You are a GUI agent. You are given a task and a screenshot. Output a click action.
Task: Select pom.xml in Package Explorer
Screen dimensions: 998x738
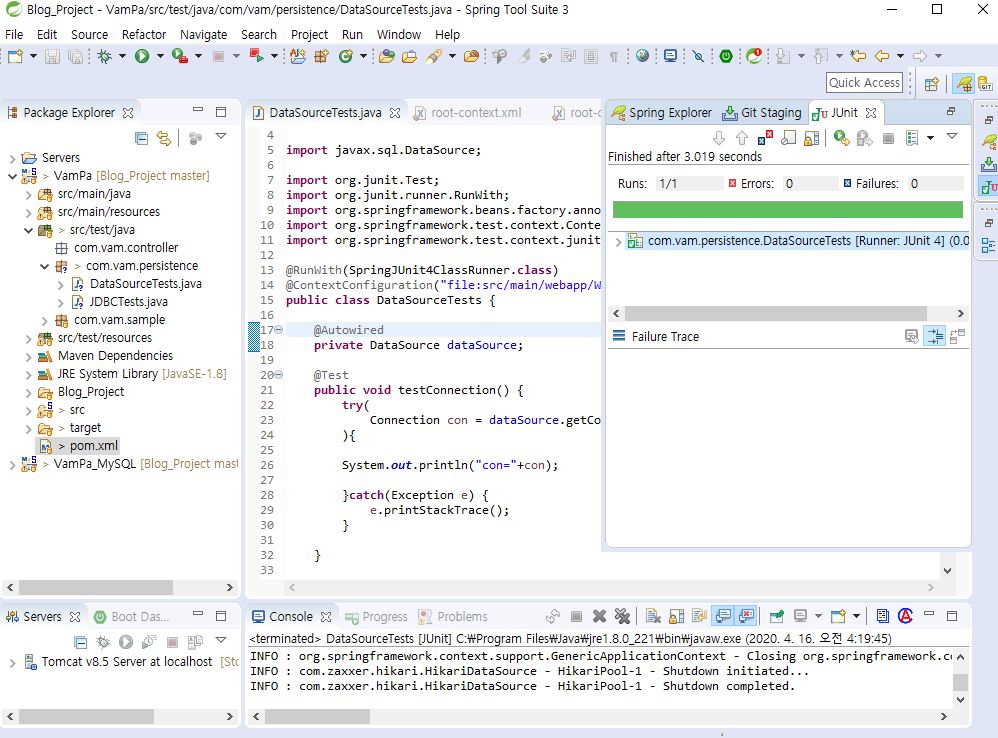[x=80, y=446]
